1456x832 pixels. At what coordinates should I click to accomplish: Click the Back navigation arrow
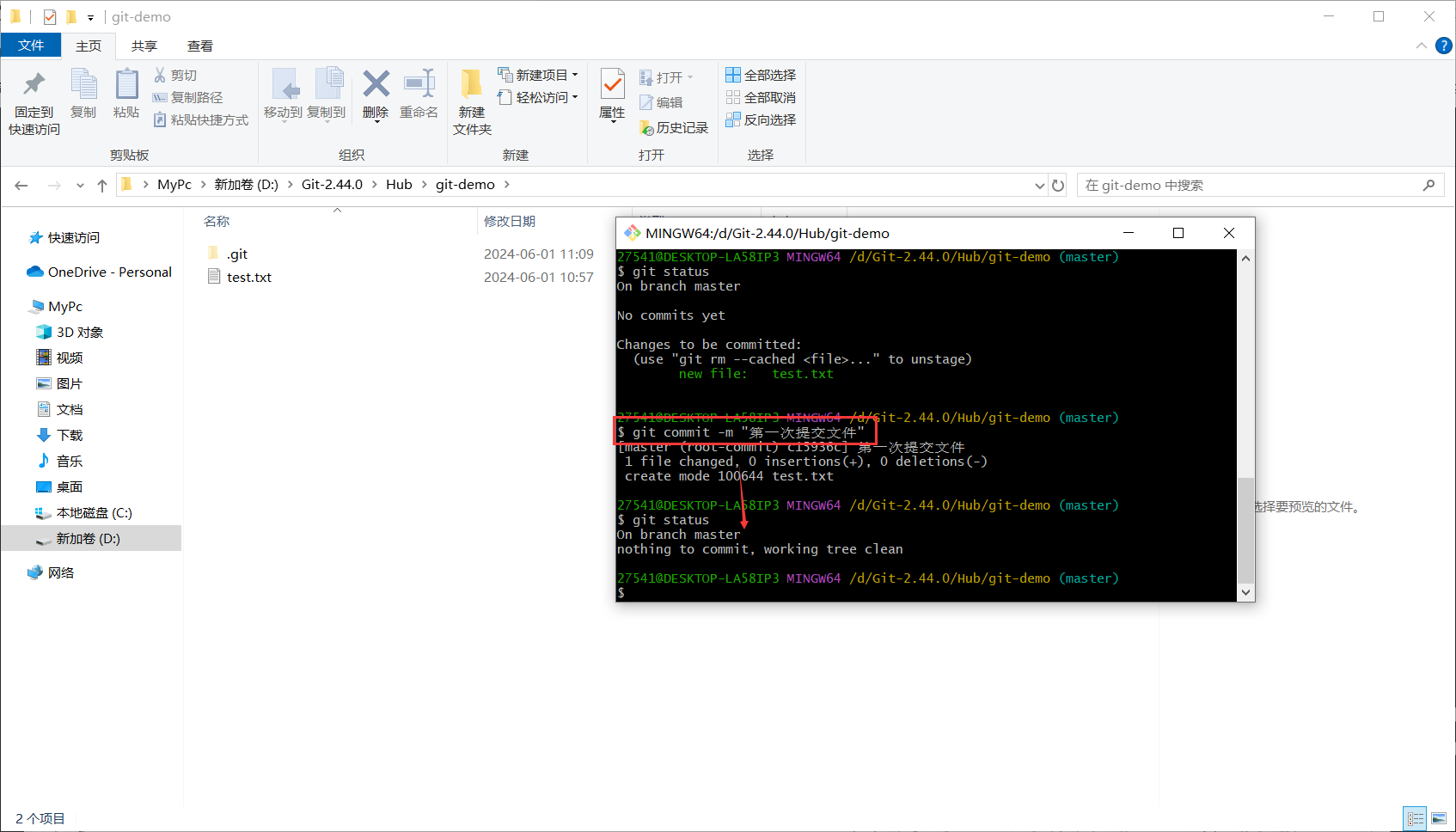tap(21, 185)
